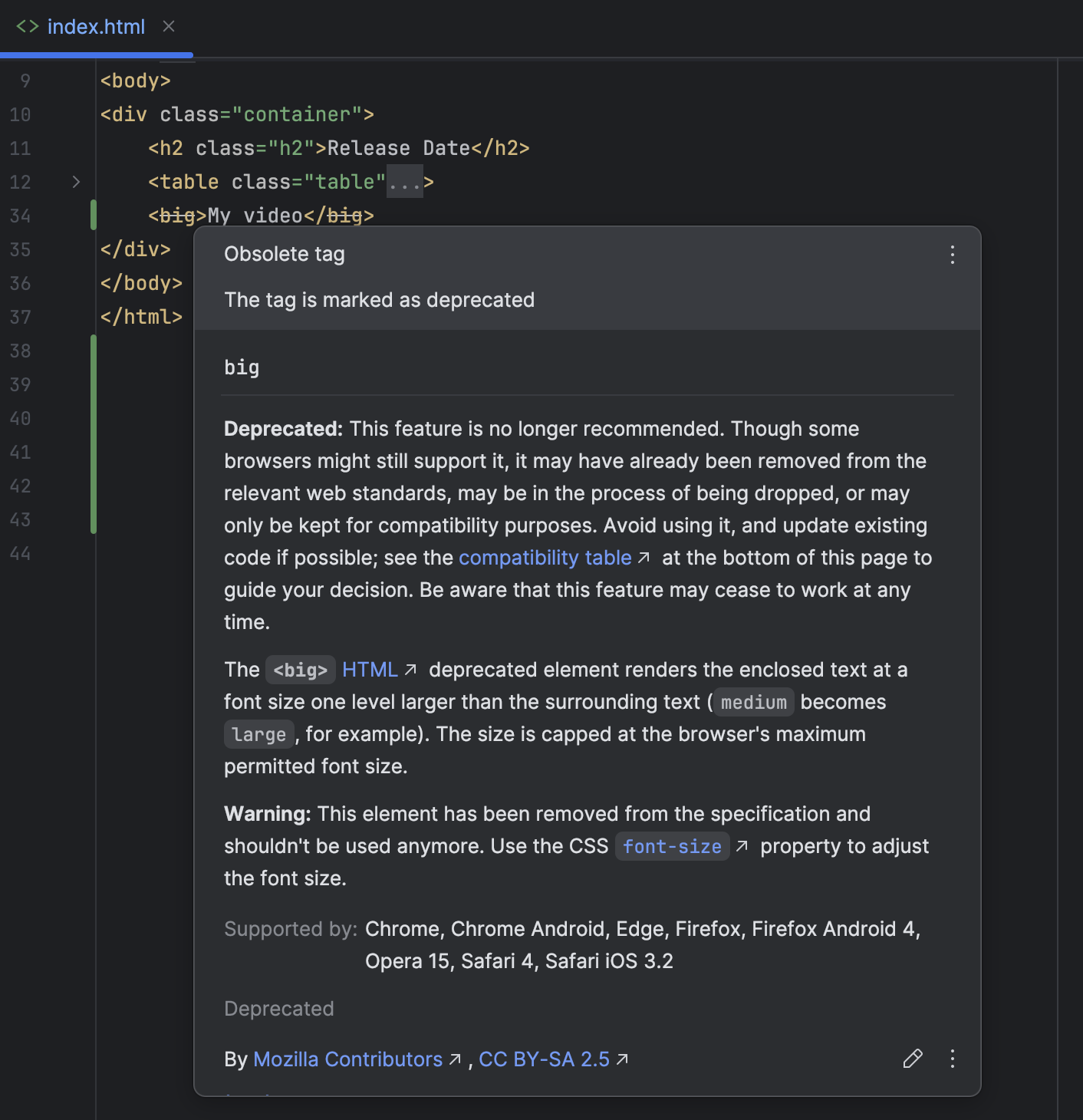Click the "big" heading in documentation popup
Screen dimensions: 1083x1120
242,367
